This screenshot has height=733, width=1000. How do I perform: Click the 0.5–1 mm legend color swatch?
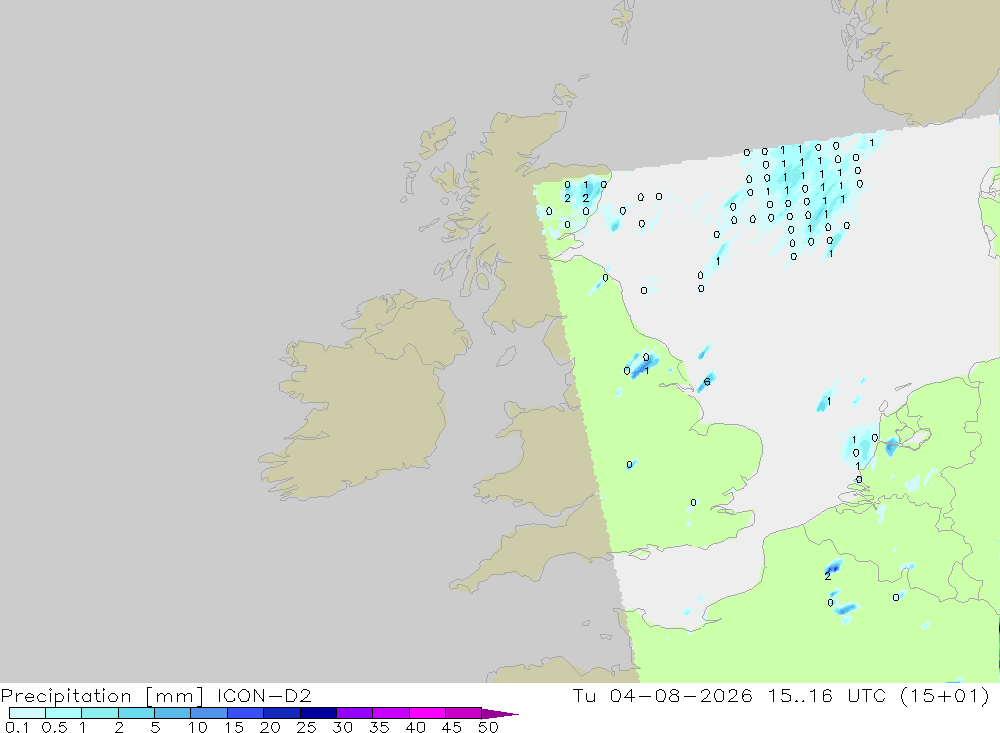click(x=64, y=713)
